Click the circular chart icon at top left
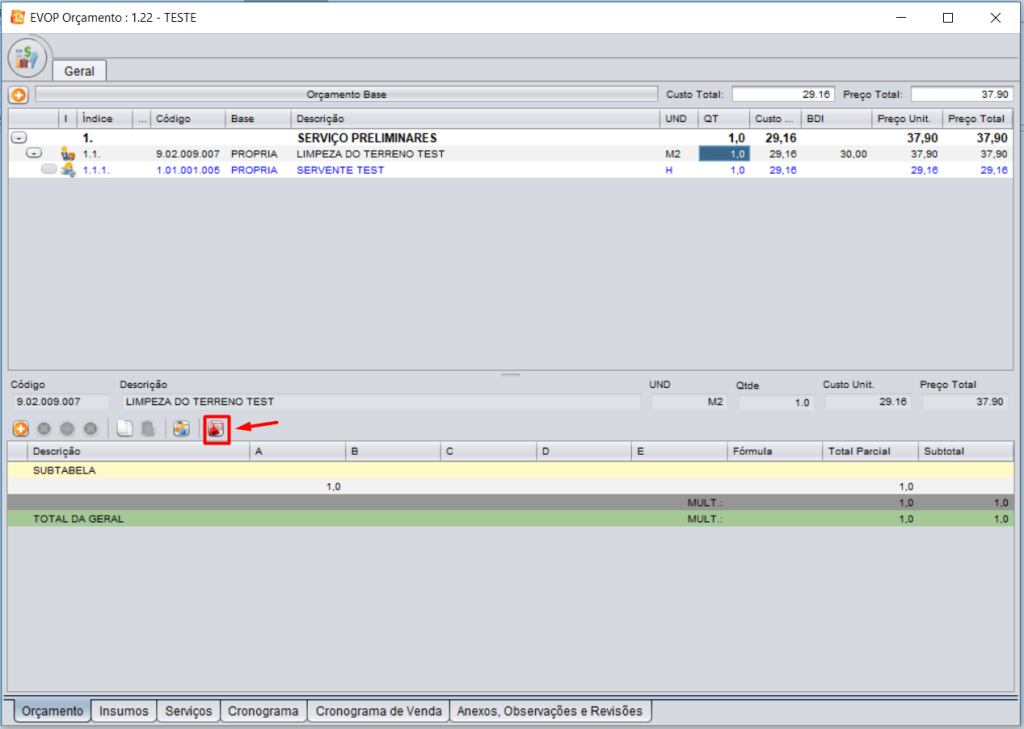 [x=27, y=57]
